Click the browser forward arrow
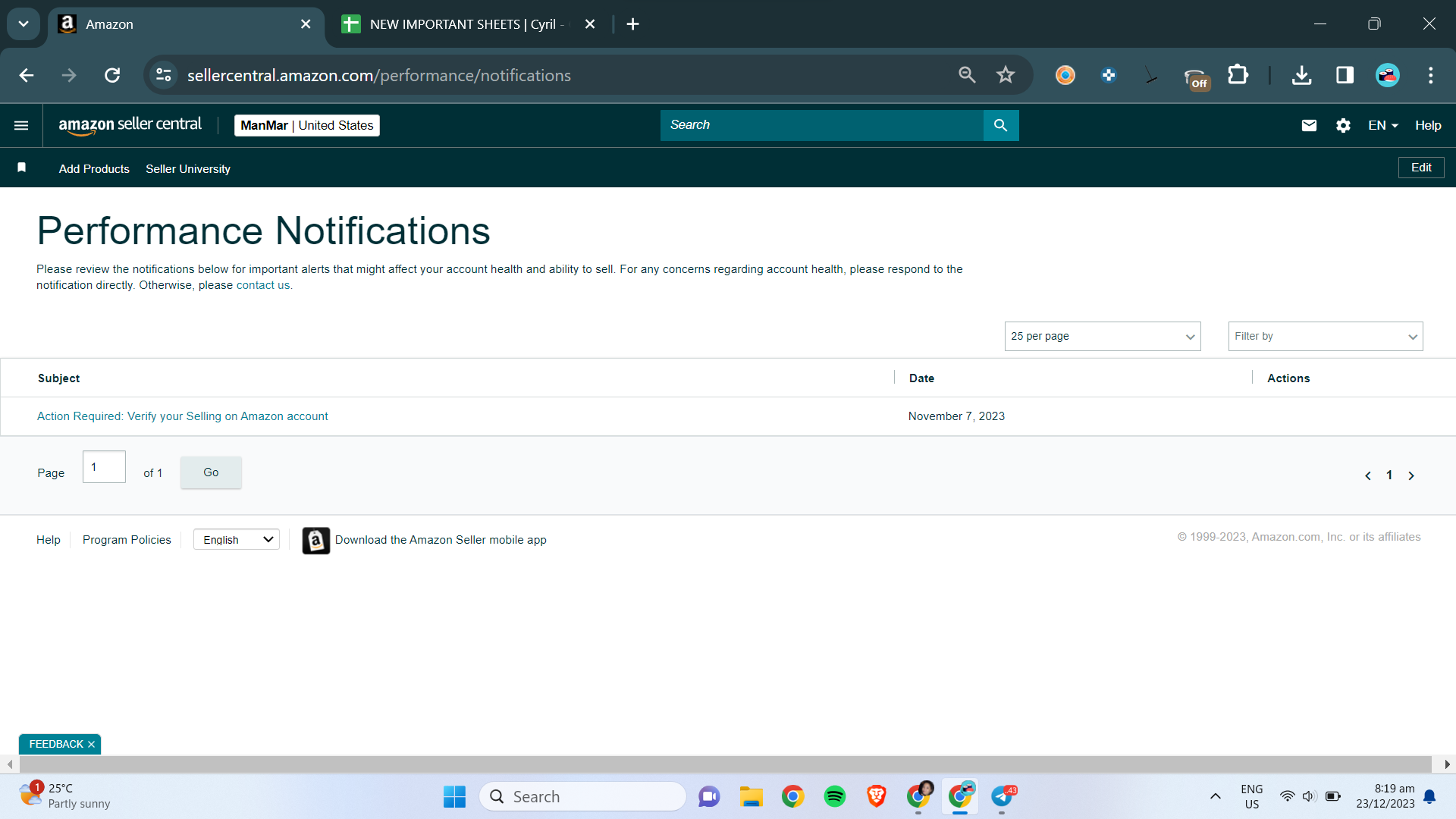The image size is (1456, 819). (69, 75)
